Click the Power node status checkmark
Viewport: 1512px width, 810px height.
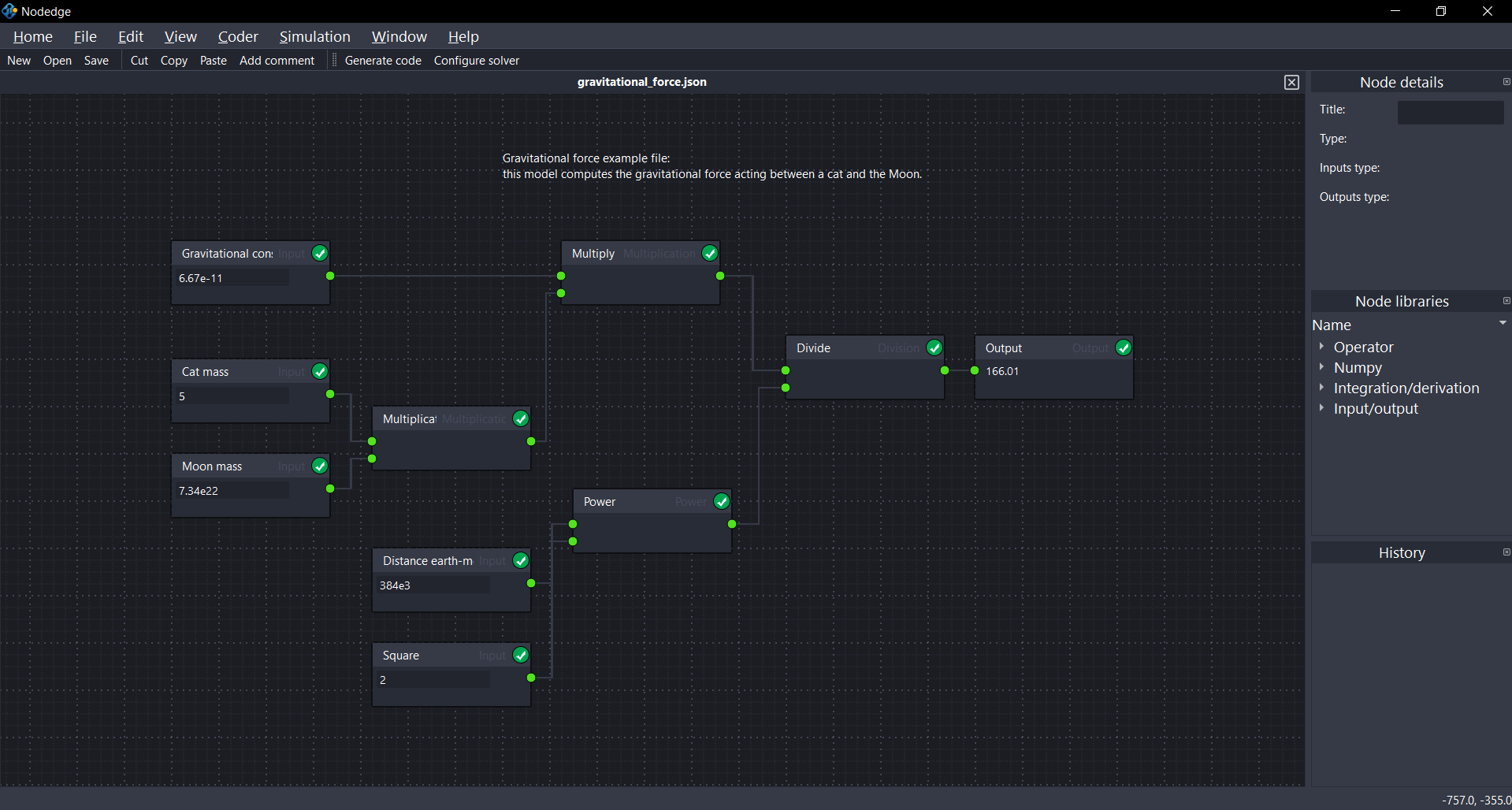point(722,501)
